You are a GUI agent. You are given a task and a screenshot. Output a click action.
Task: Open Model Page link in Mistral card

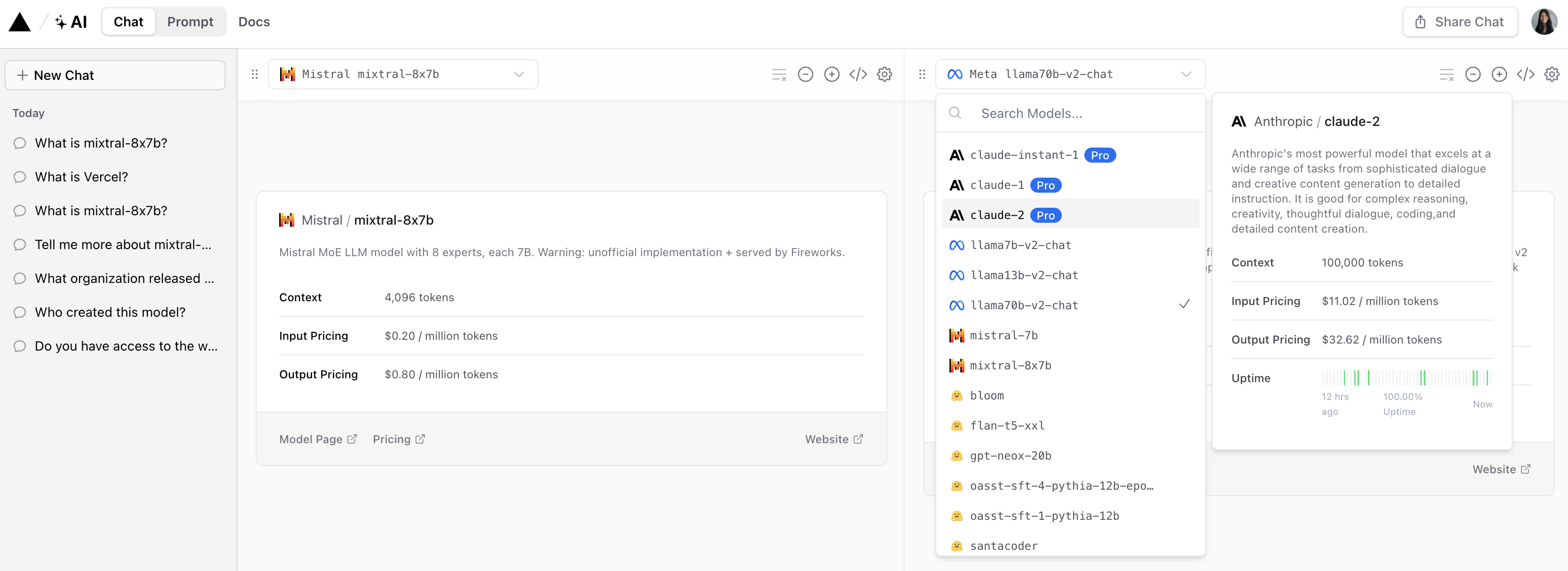click(318, 439)
